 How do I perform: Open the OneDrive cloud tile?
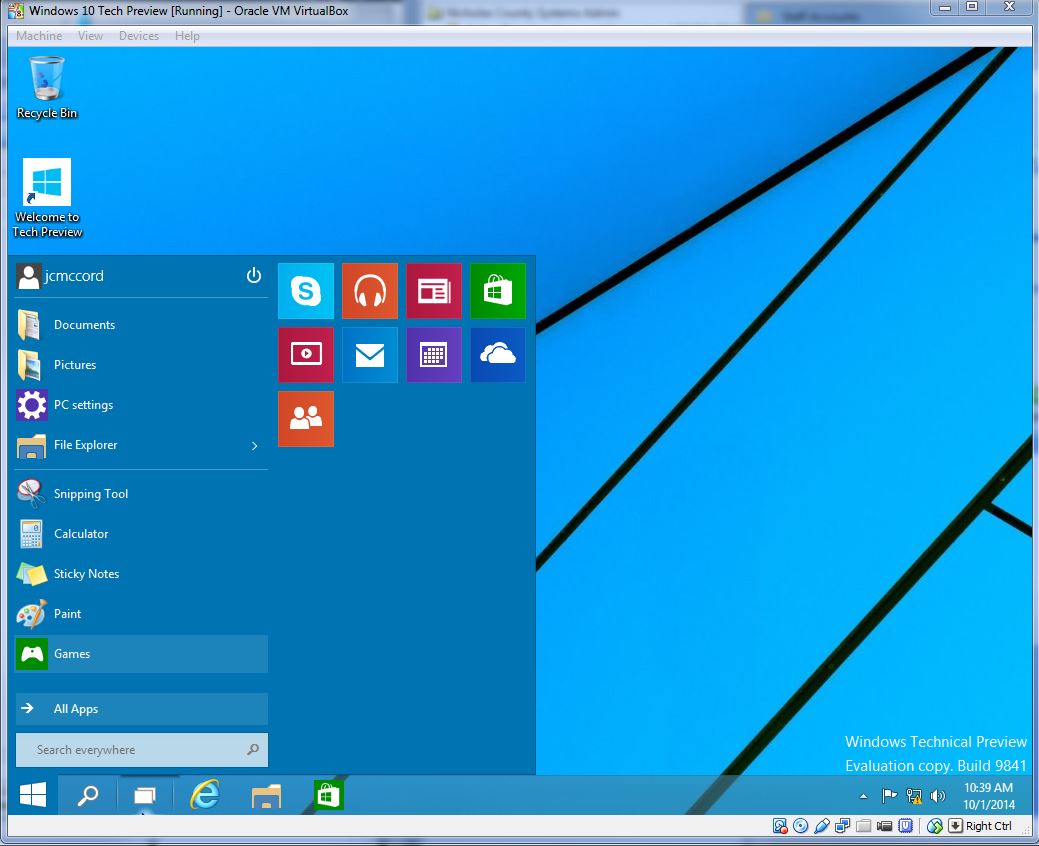(498, 354)
